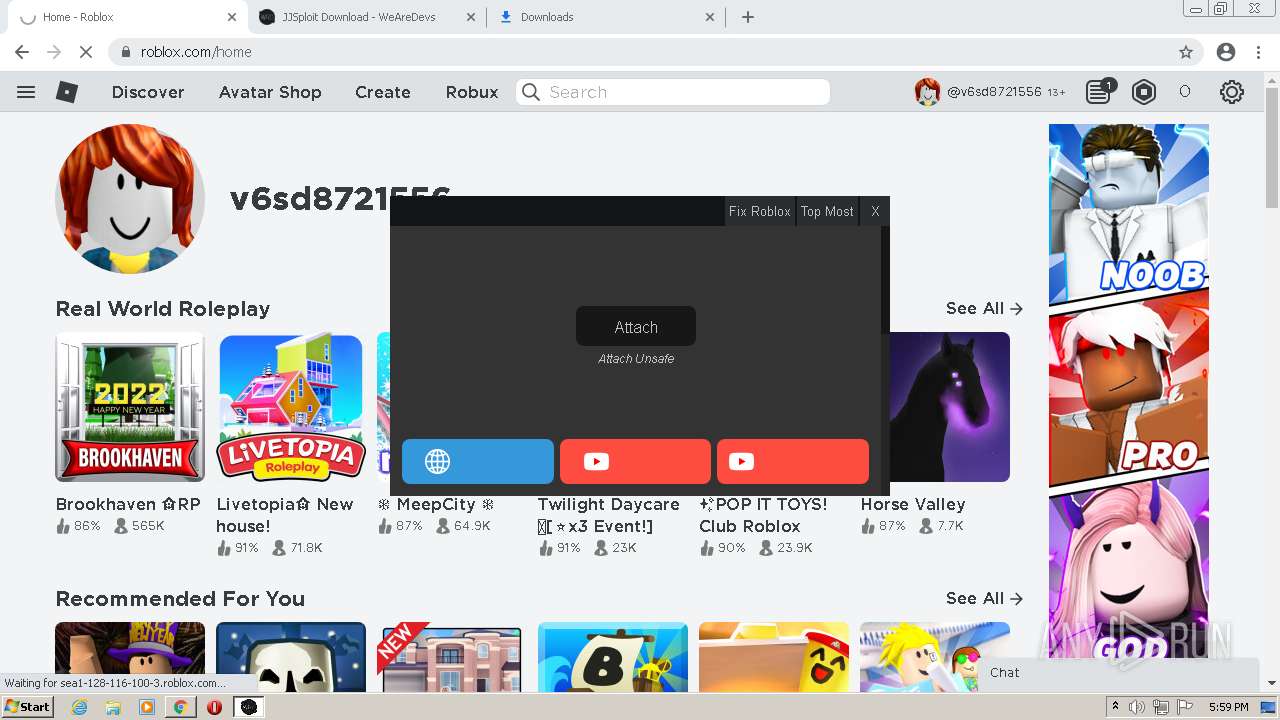Open Chrome three-dot menu
Viewport: 1280px width, 720px height.
(1260, 52)
